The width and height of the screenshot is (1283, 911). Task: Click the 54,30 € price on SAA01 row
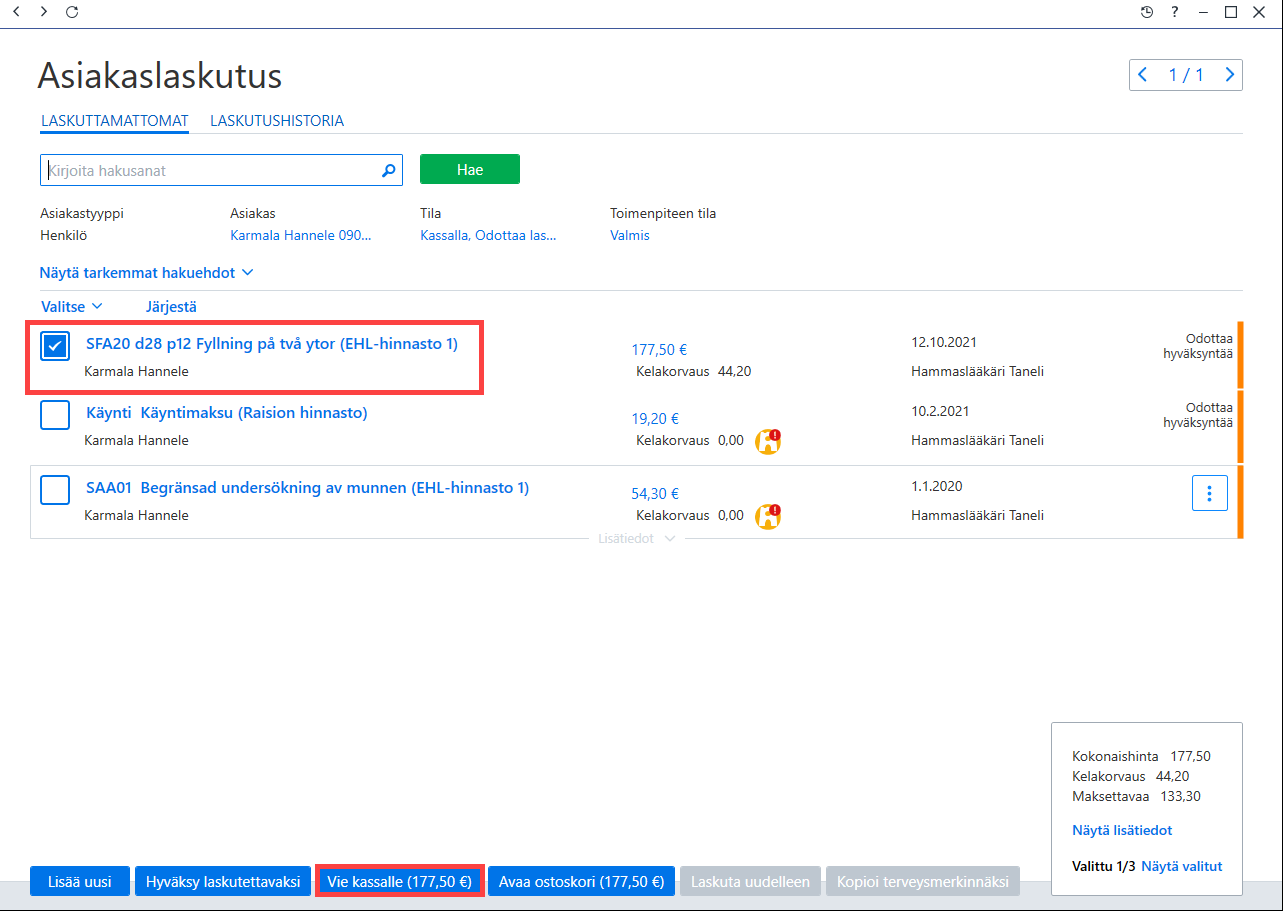(655, 493)
